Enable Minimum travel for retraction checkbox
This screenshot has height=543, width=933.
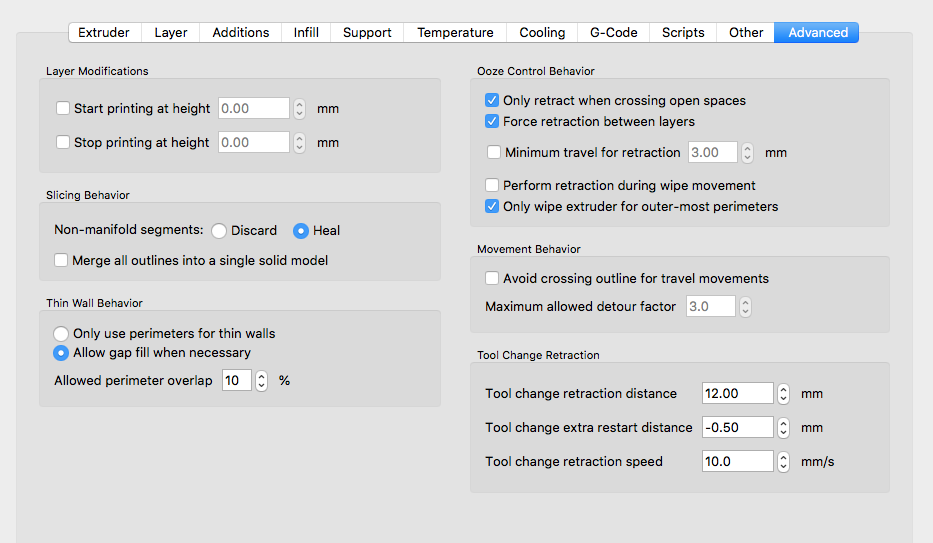pos(494,152)
